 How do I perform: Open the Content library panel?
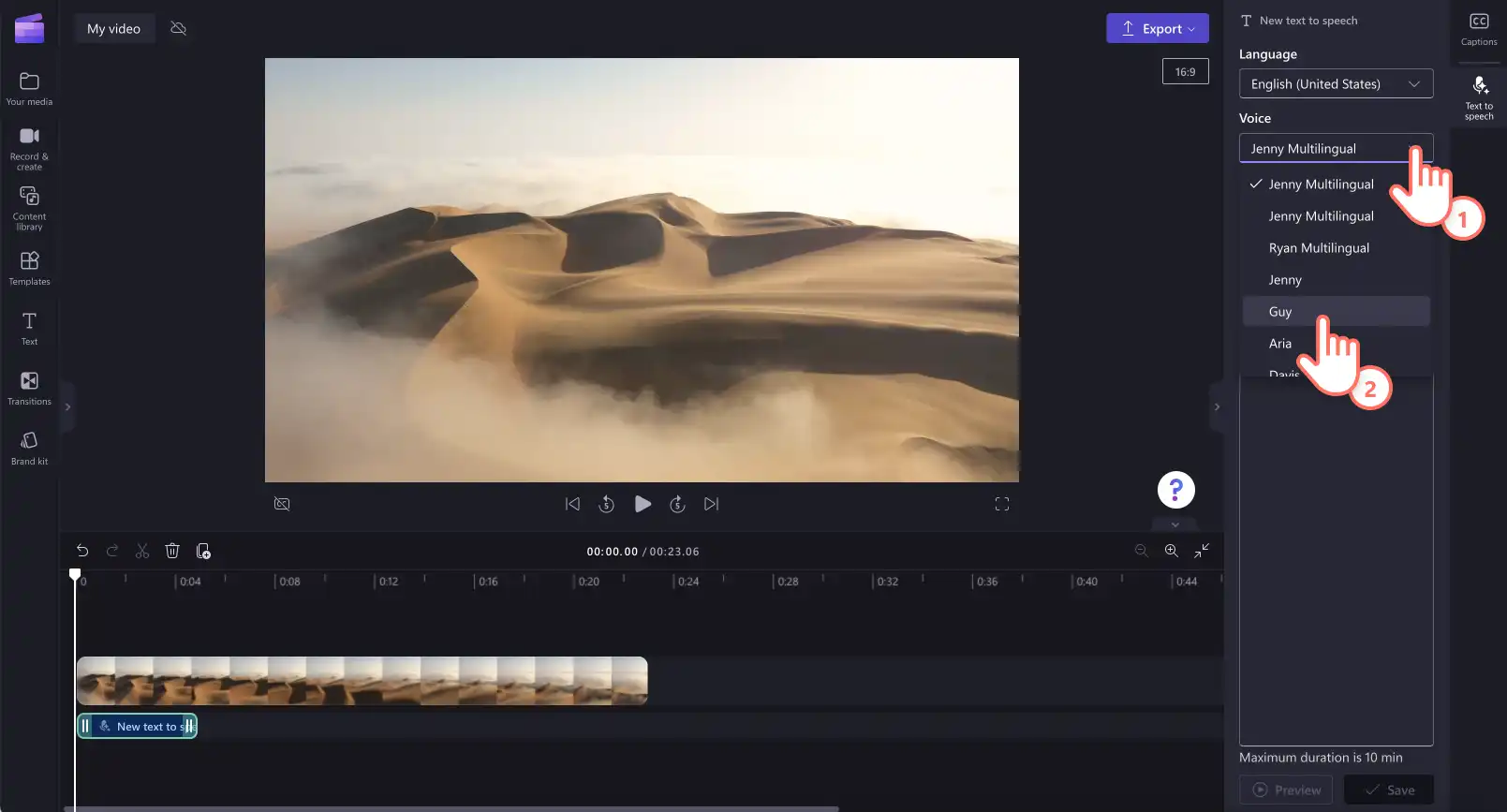click(x=29, y=208)
